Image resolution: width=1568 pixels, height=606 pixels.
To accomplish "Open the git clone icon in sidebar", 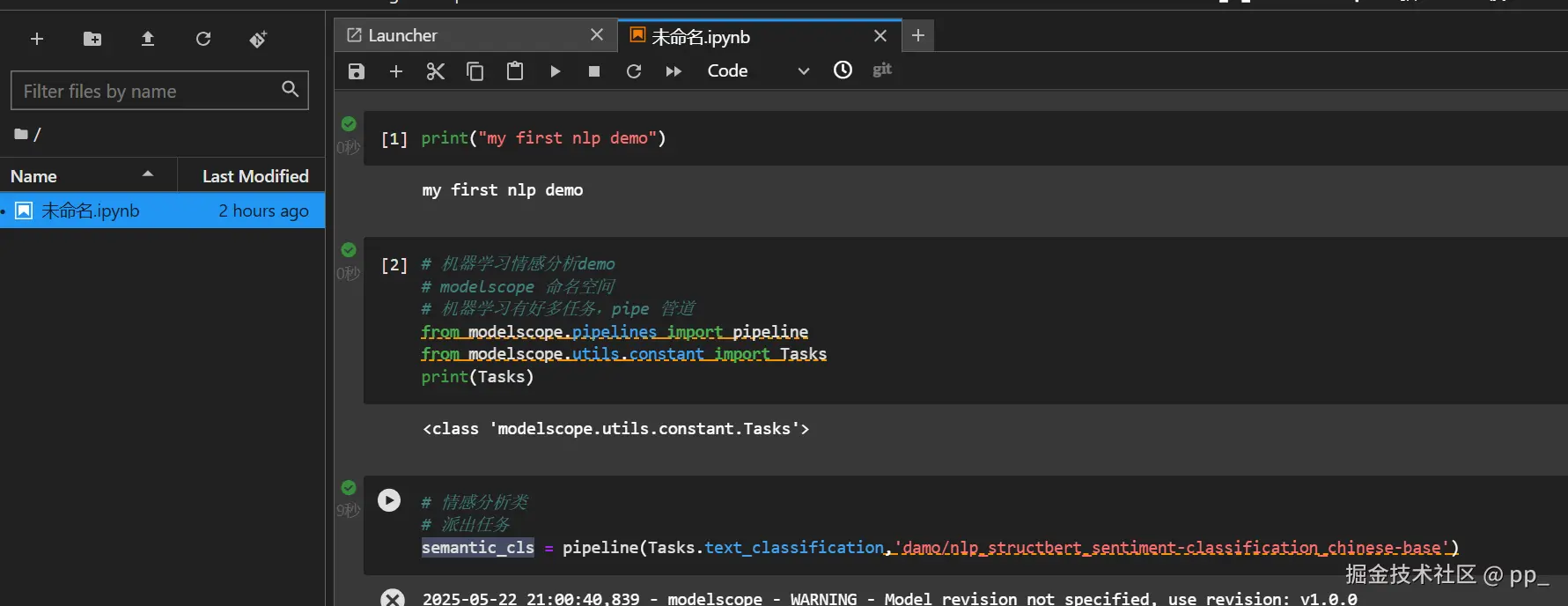I will (258, 39).
